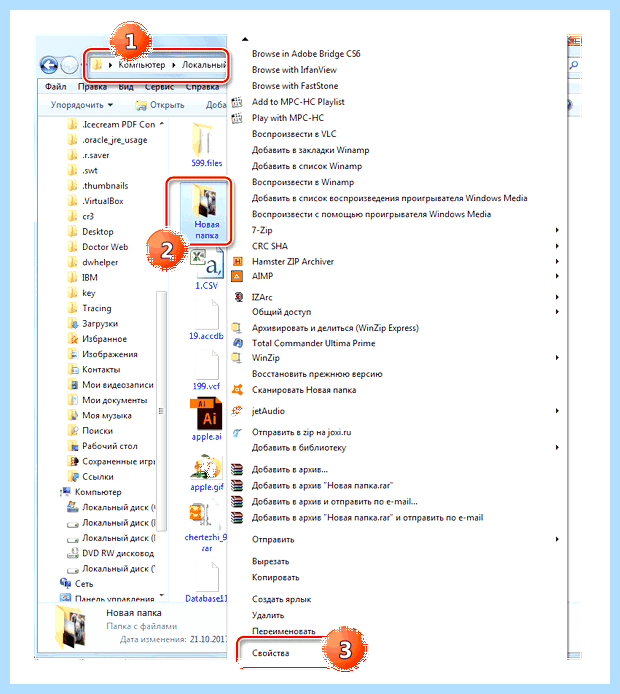The image size is (620, 694).
Task: Select the 599.files folder icon
Action: point(203,139)
